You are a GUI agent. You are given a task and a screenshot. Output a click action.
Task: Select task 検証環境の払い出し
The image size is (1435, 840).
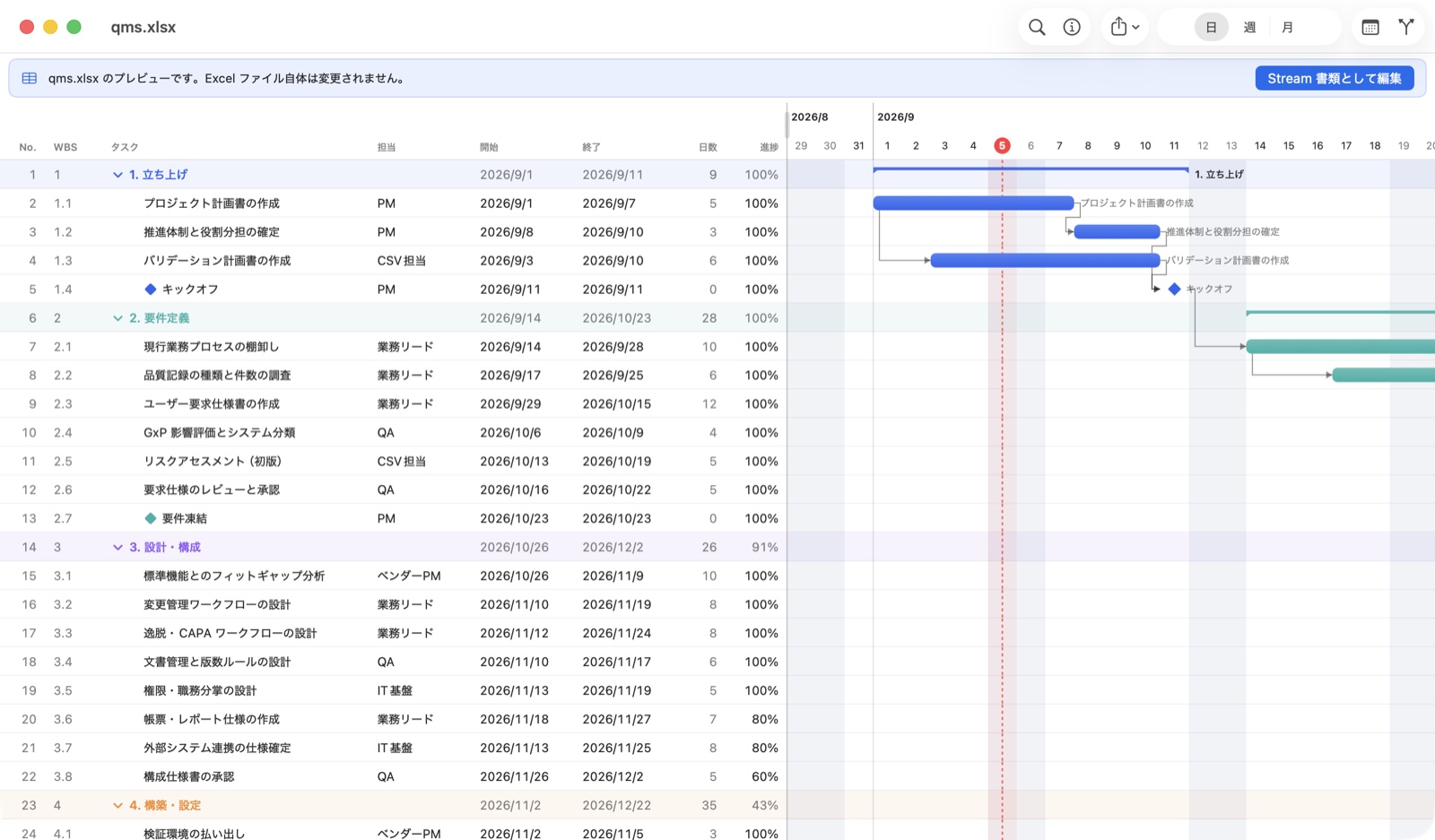coord(195,834)
